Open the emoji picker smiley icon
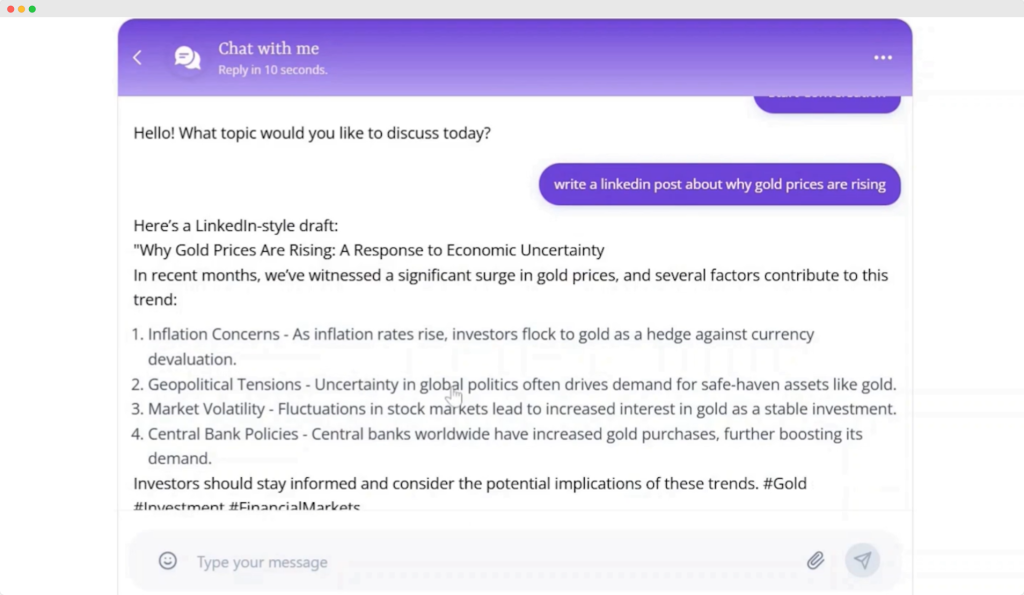Viewport: 1024px width, 595px height. (168, 561)
